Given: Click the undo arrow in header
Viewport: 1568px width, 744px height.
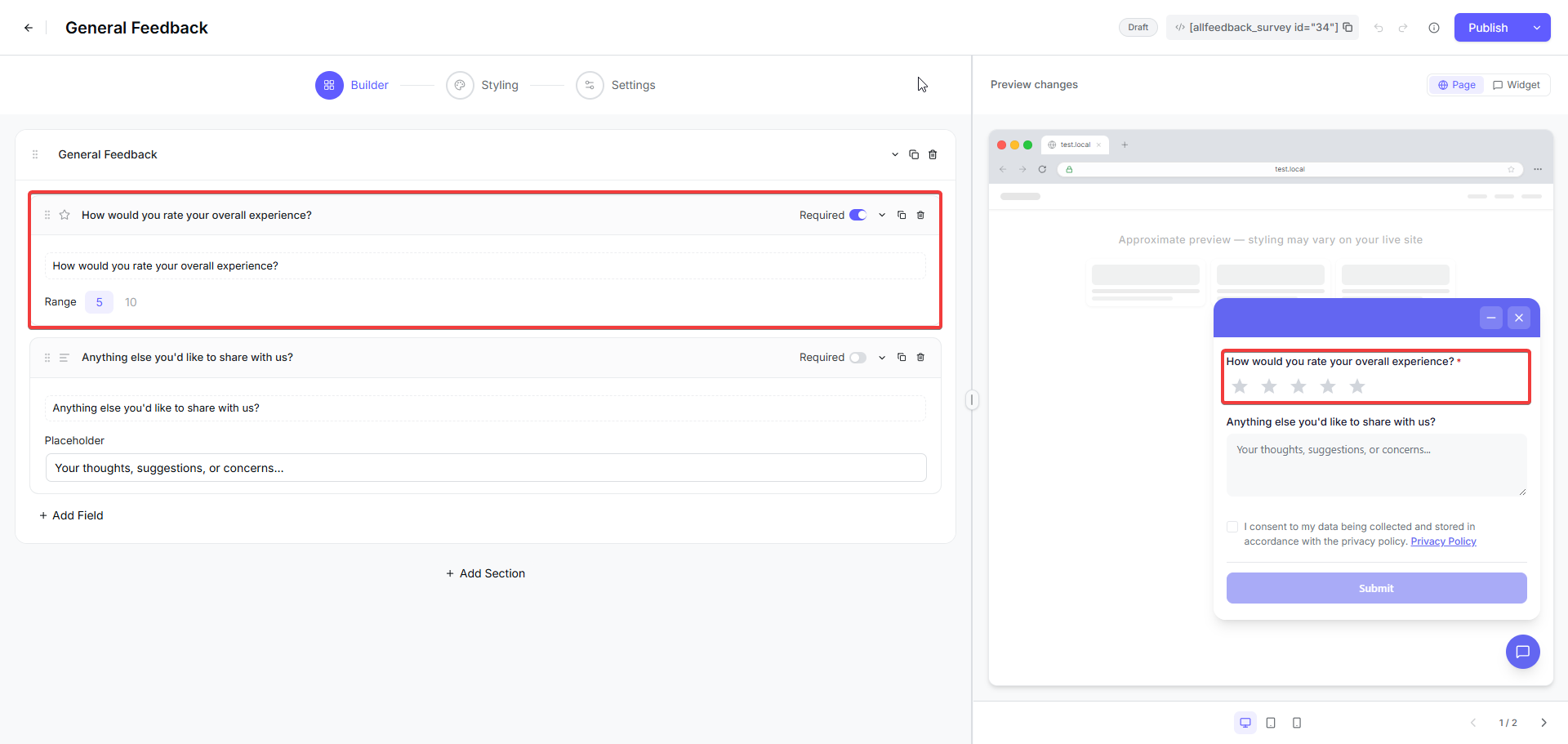Looking at the screenshot, I should [x=1379, y=28].
